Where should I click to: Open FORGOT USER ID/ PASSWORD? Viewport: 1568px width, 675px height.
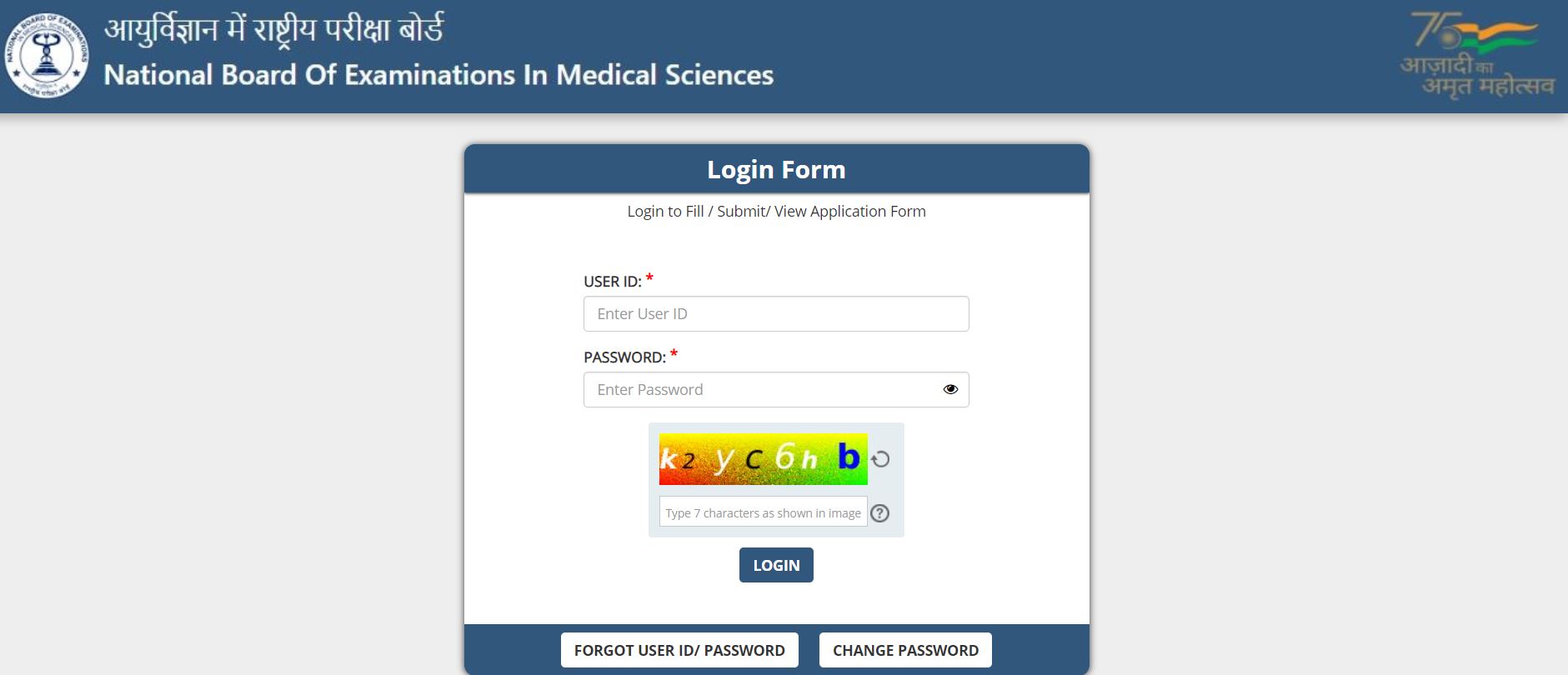[x=679, y=649]
